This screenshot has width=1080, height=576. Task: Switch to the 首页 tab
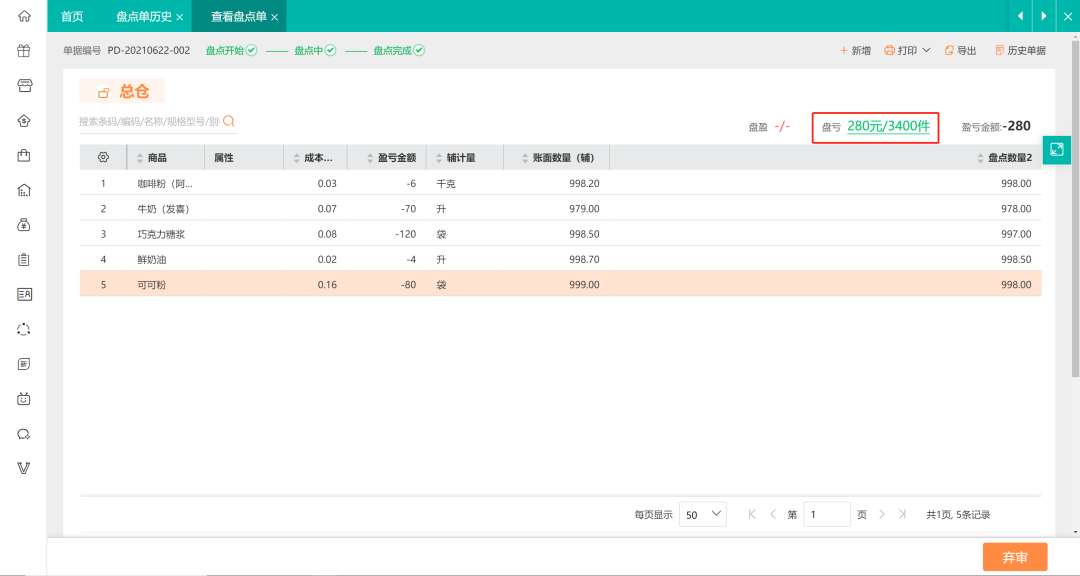coord(72,16)
